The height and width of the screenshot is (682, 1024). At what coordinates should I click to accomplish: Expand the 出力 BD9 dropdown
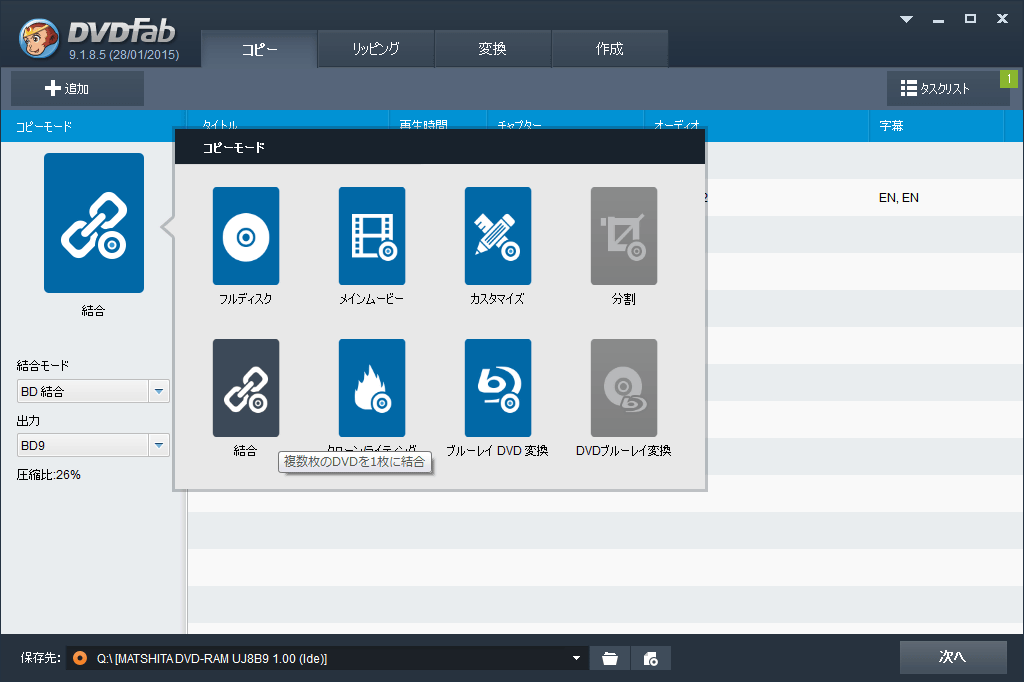(159, 446)
